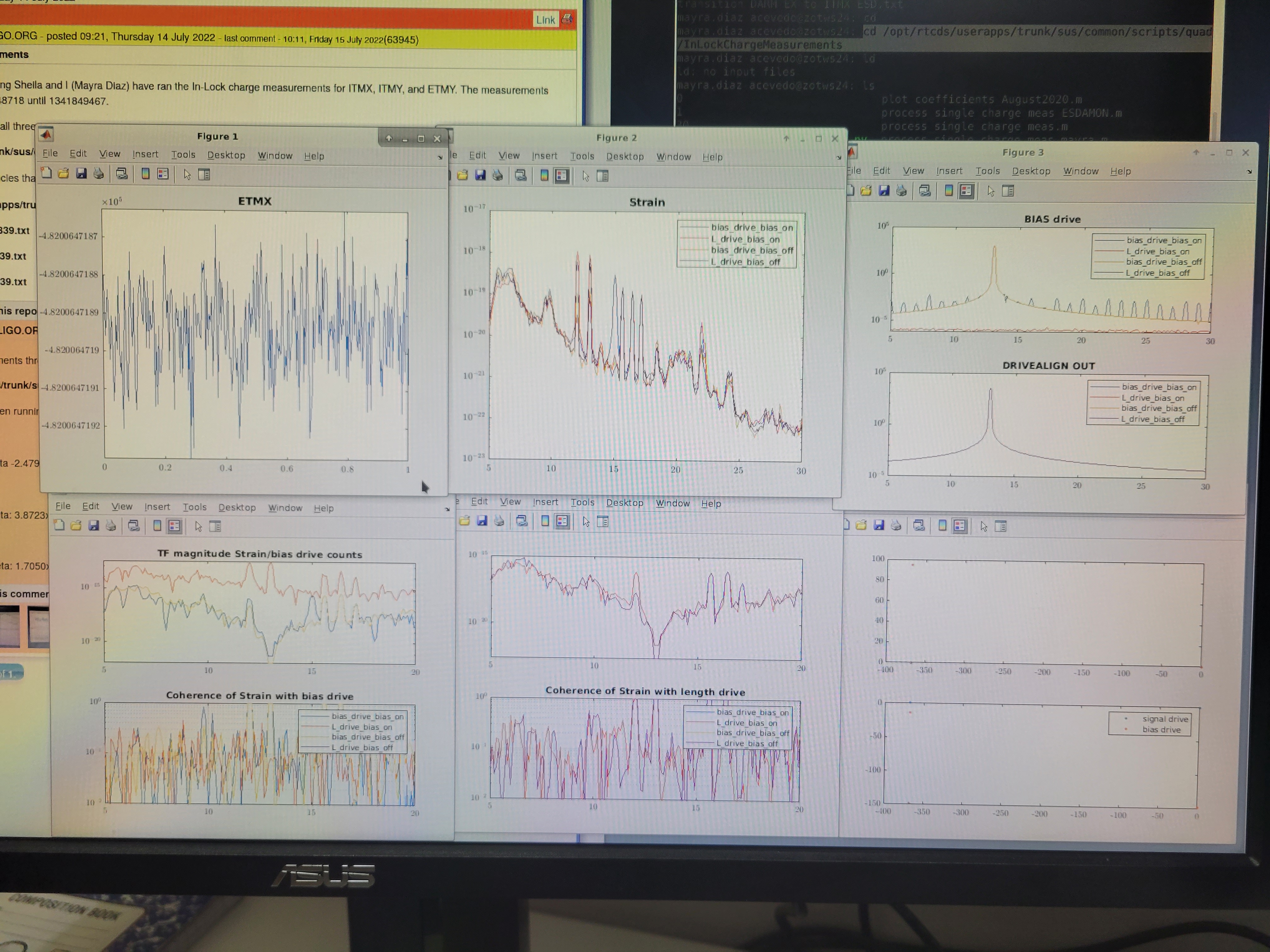Open Insert menu in Figure 1

(145, 154)
